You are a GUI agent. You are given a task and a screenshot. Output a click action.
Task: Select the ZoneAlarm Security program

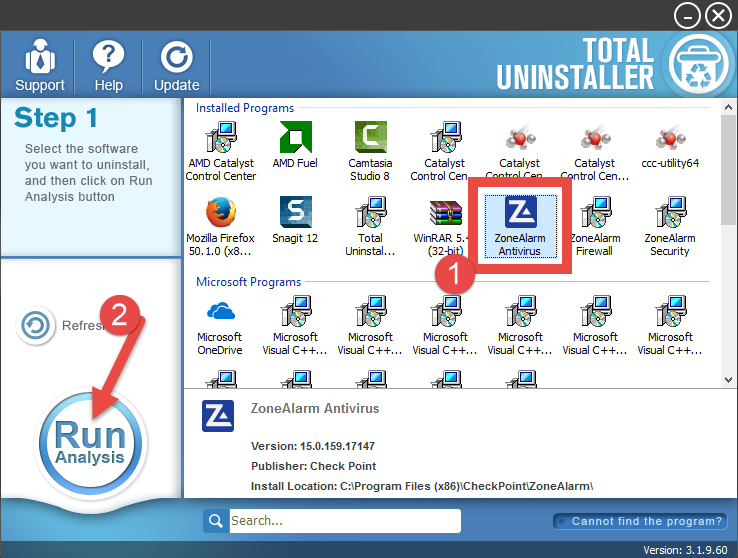[670, 227]
